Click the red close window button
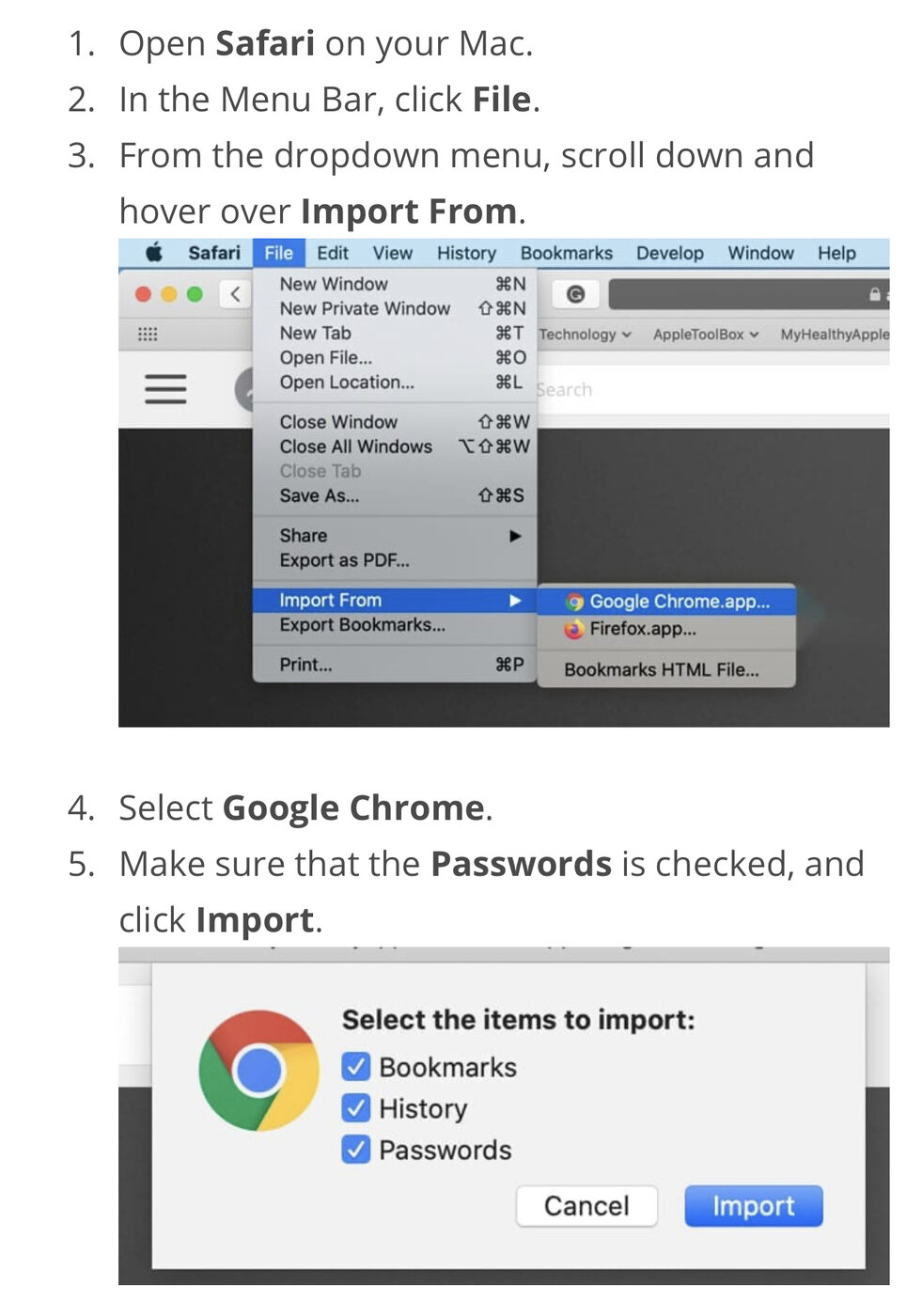922x1316 pixels. (x=144, y=294)
